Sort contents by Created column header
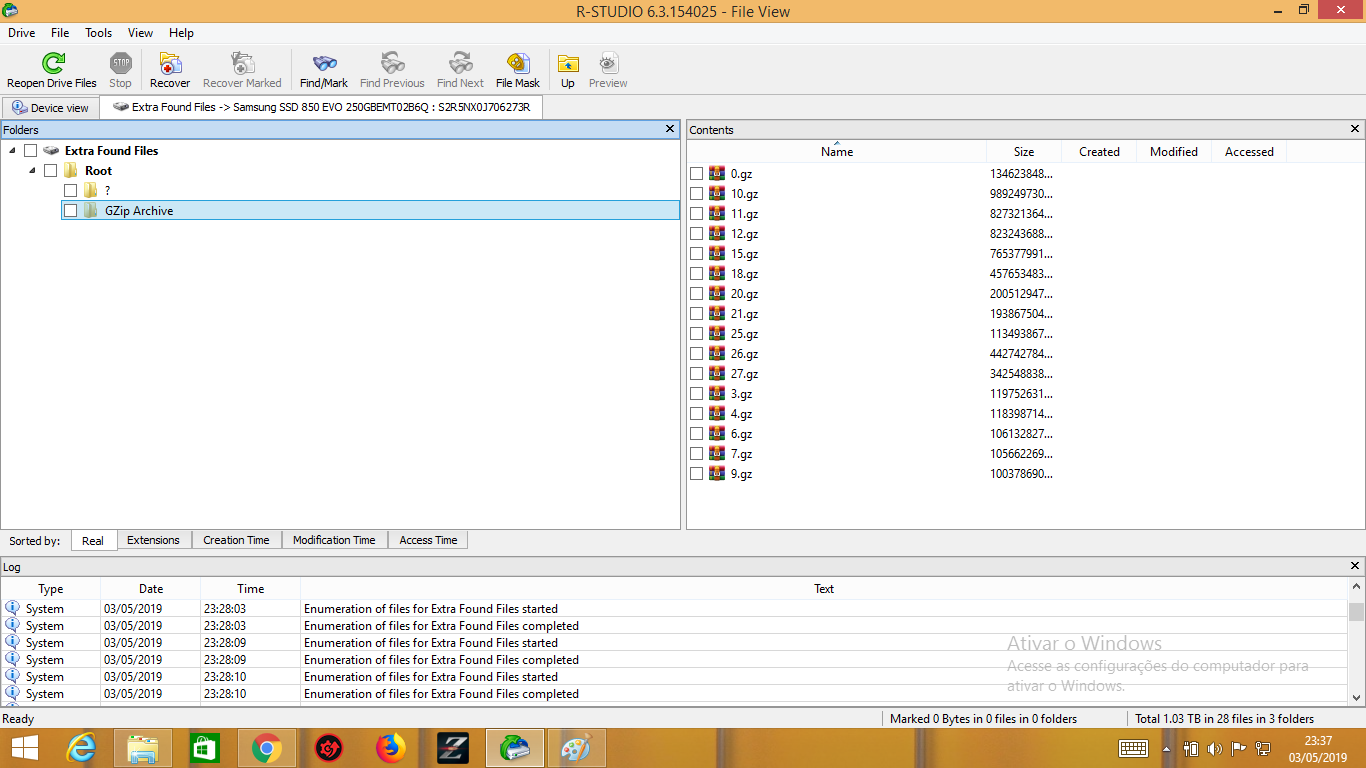The height and width of the screenshot is (768, 1366). (x=1099, y=152)
